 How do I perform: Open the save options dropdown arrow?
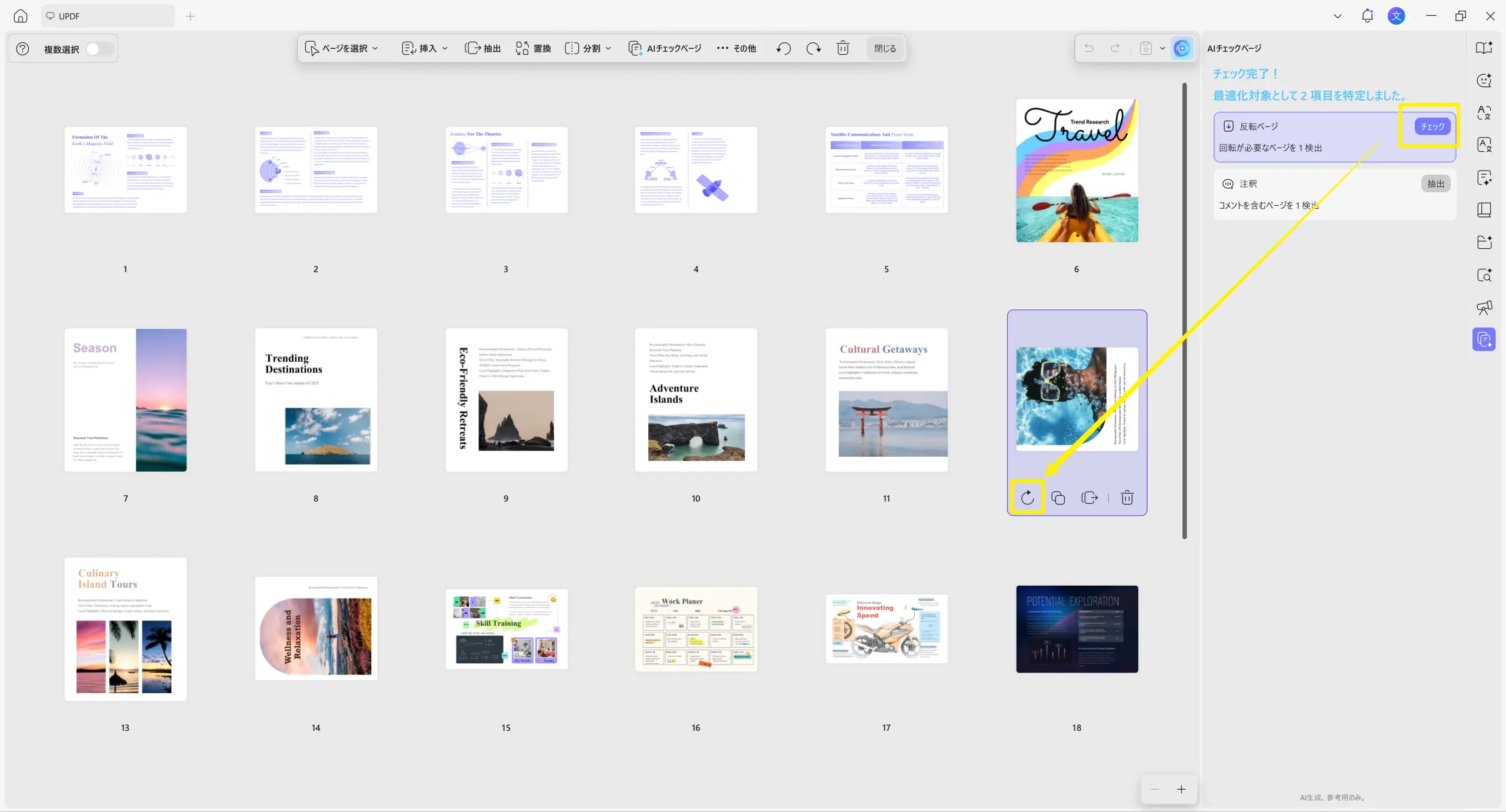pos(1162,48)
